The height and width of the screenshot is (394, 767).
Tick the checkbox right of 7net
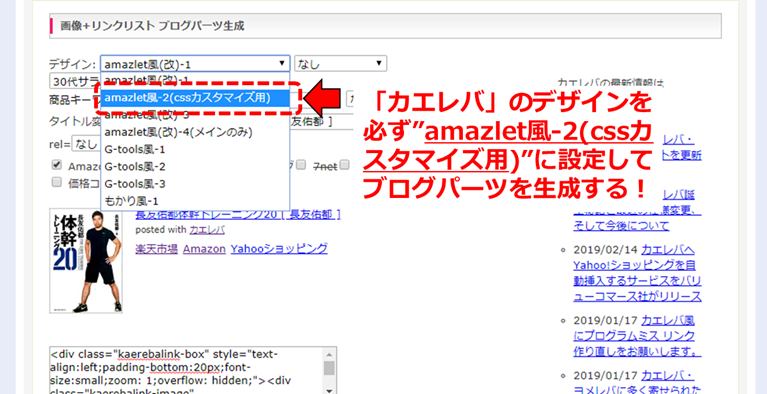[345, 165]
